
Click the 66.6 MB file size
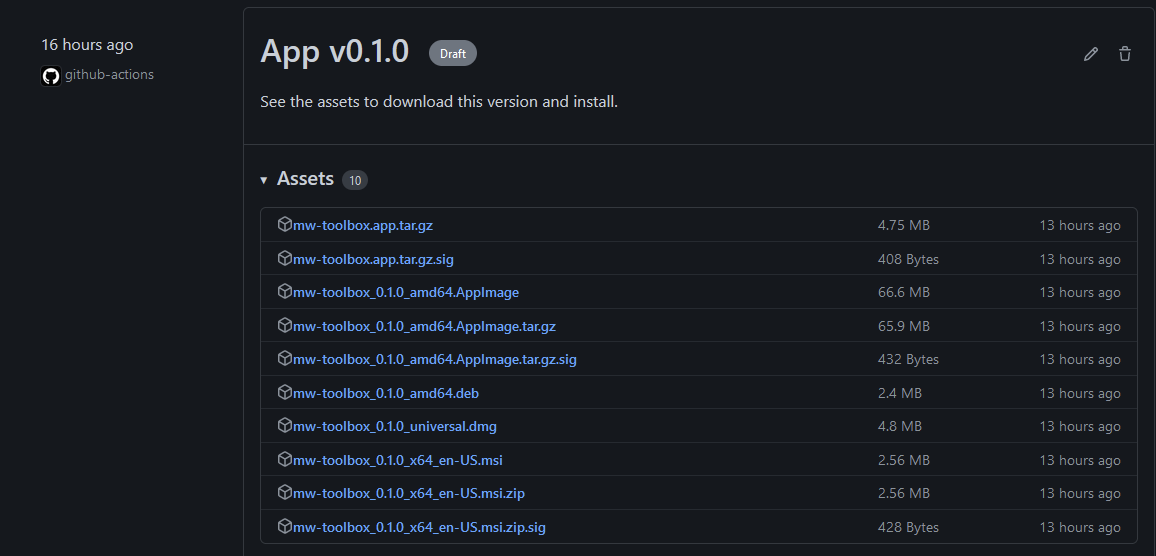point(903,293)
